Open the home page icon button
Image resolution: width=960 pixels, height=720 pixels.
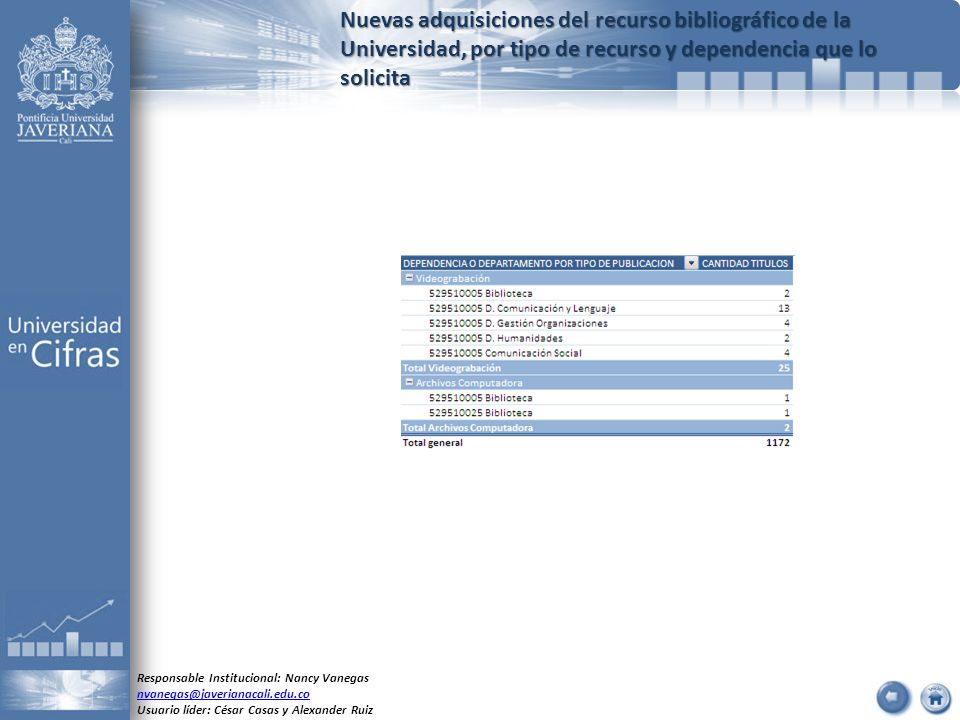936,698
